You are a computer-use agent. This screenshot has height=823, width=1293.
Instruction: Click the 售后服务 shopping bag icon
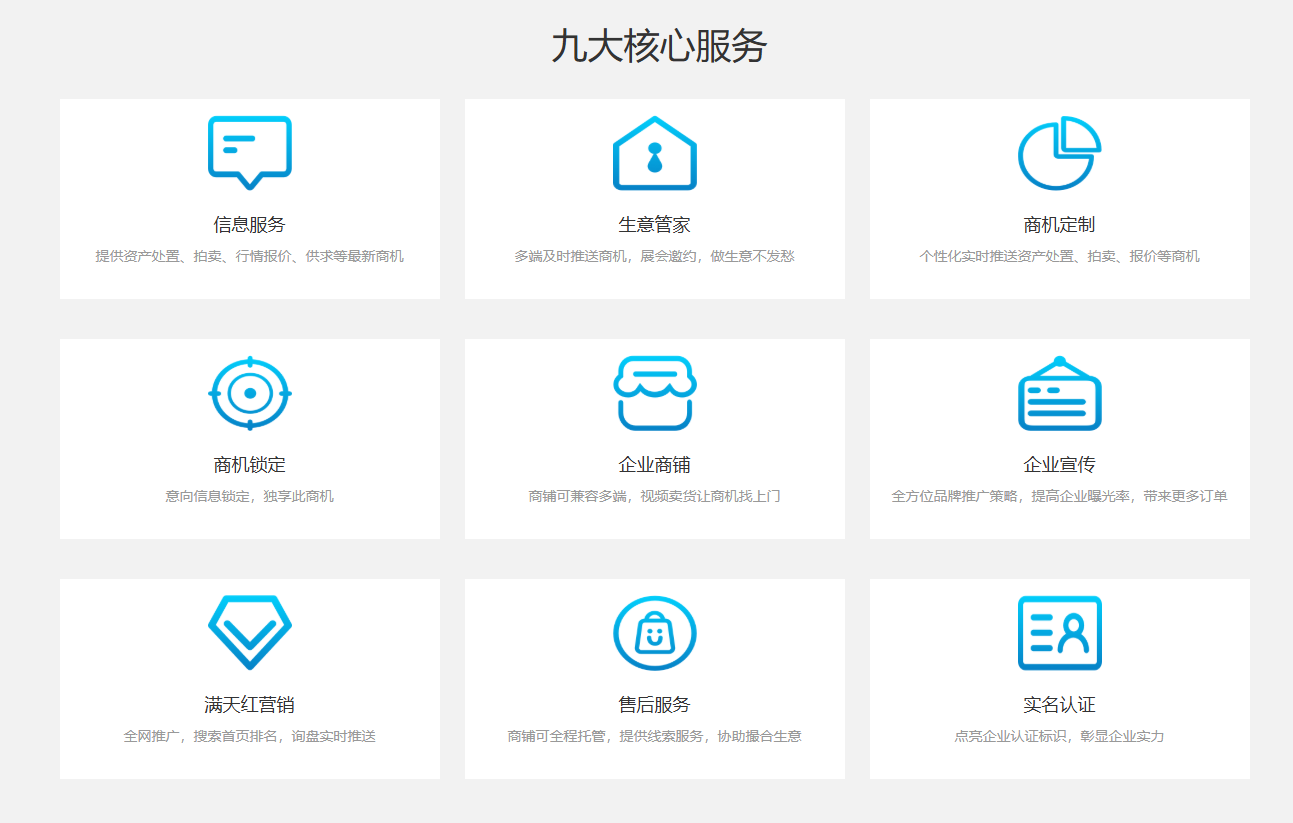tap(654, 633)
